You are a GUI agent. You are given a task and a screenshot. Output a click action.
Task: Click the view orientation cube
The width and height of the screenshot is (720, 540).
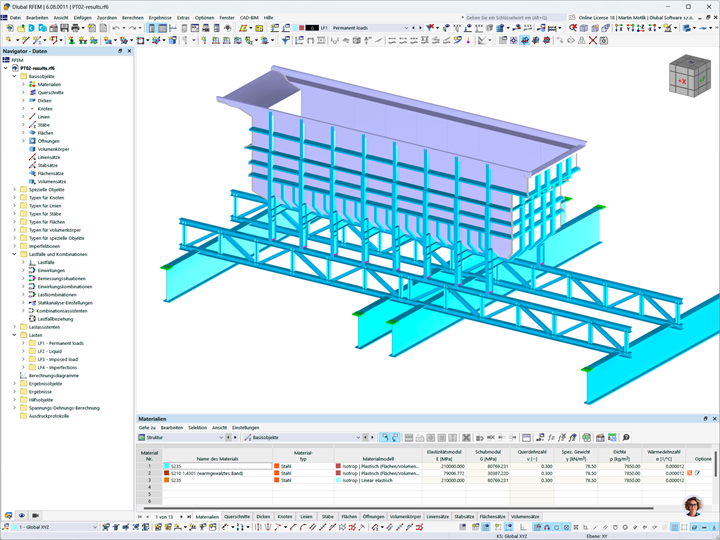690,76
